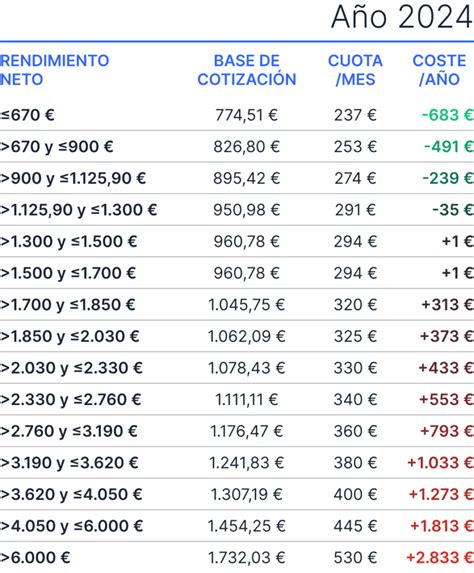Screen dimensions: 474x573
Task: Select the Año 2024 title
Action: point(402,17)
